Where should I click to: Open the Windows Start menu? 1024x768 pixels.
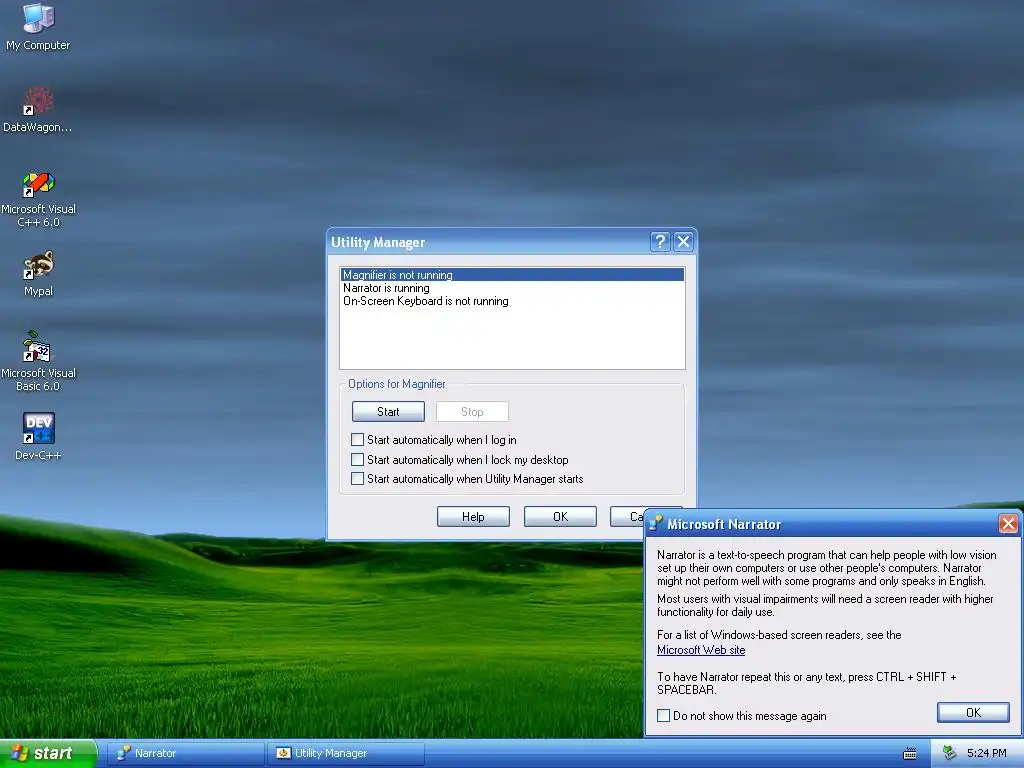(x=48, y=753)
